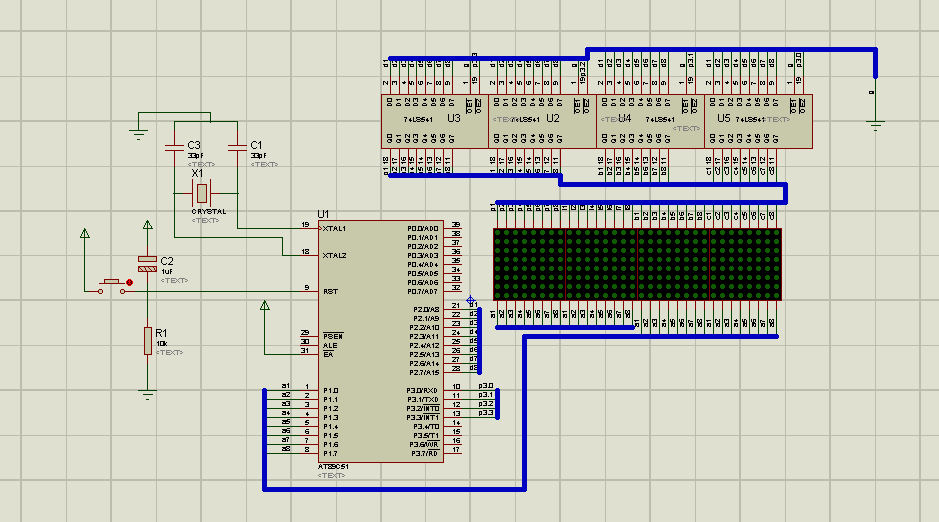Select the U3 74LS541 buffer chip
Viewport: 939px width, 522px height.
click(x=434, y=121)
